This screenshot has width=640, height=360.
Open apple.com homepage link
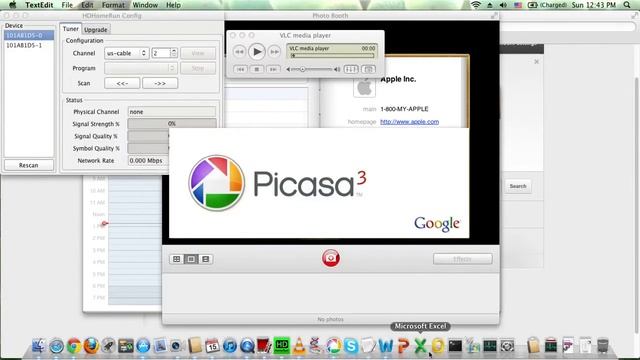[409, 122]
